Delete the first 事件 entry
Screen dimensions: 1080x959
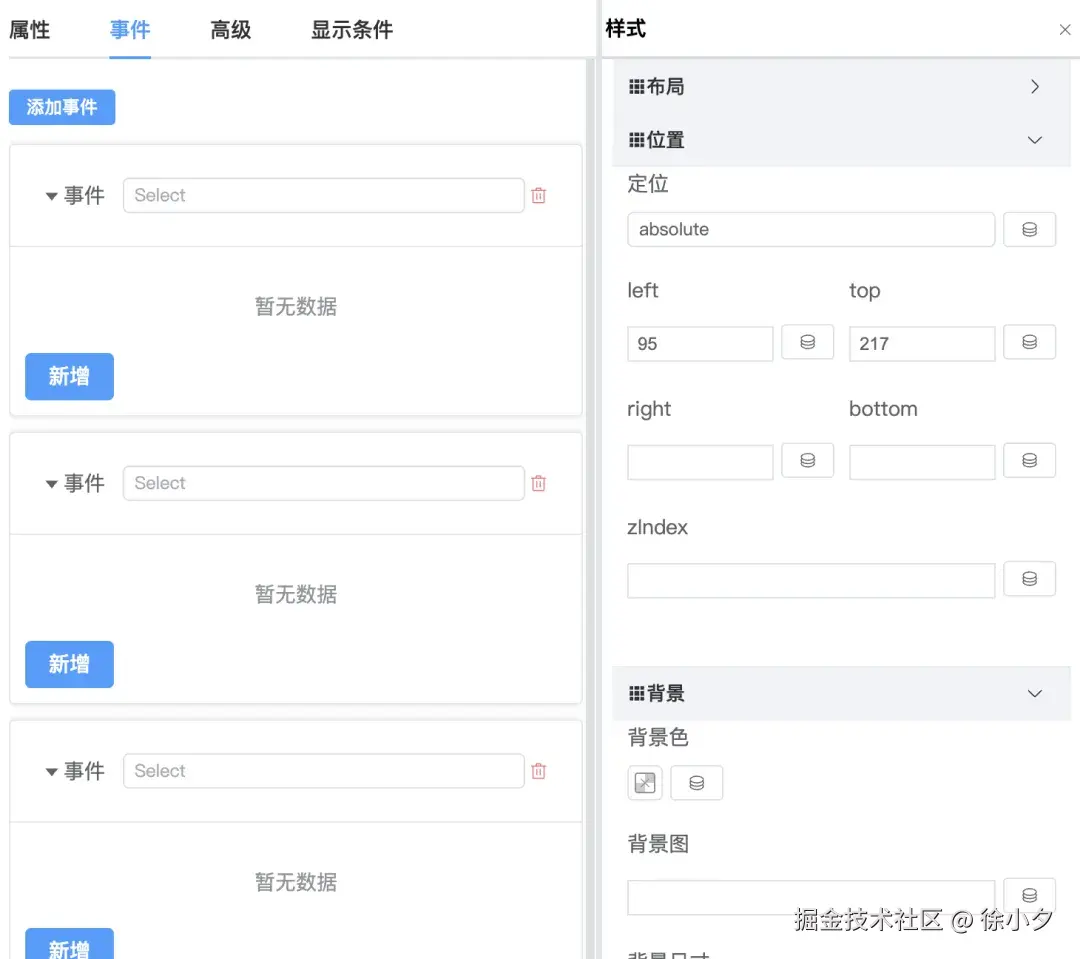point(538,195)
